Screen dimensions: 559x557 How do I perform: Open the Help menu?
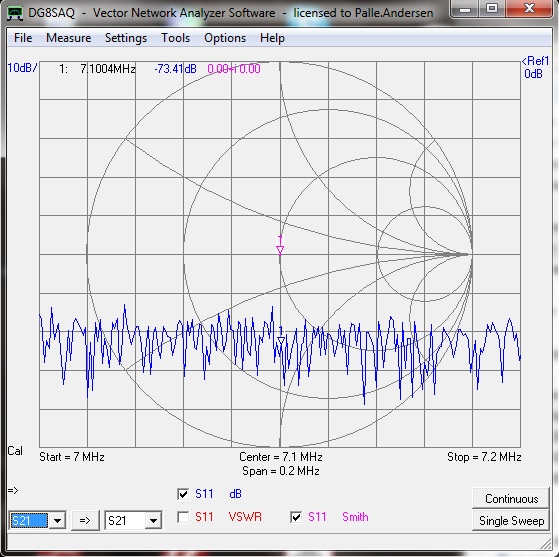tap(272, 38)
